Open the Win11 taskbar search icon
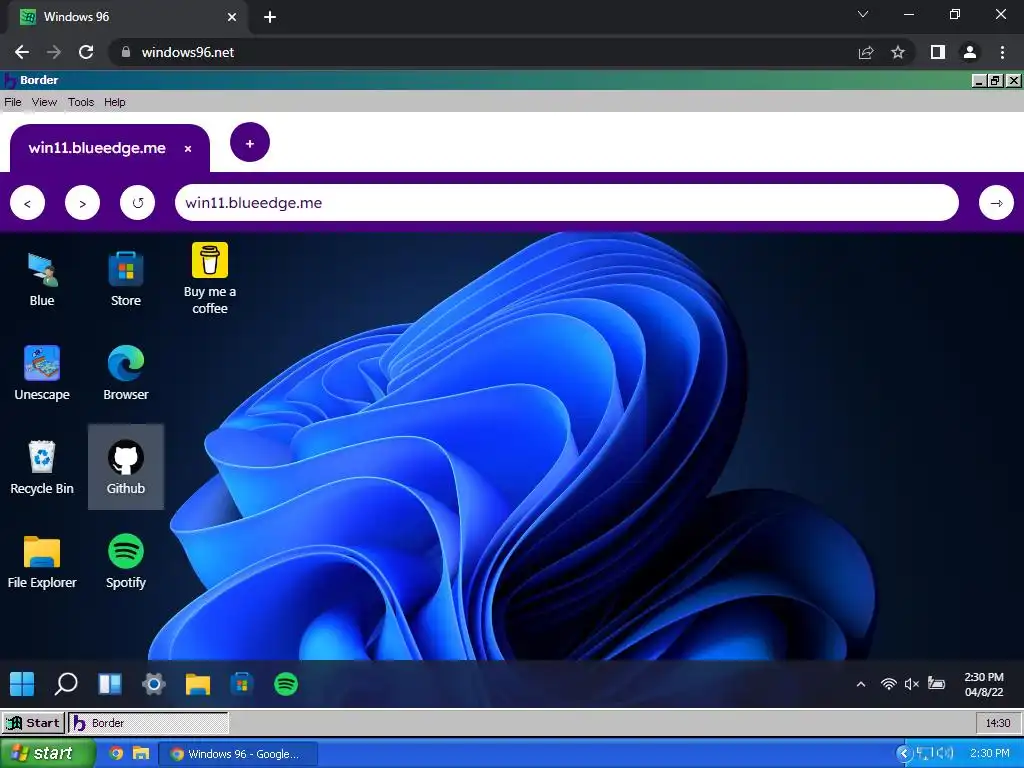The image size is (1024, 768). click(66, 684)
